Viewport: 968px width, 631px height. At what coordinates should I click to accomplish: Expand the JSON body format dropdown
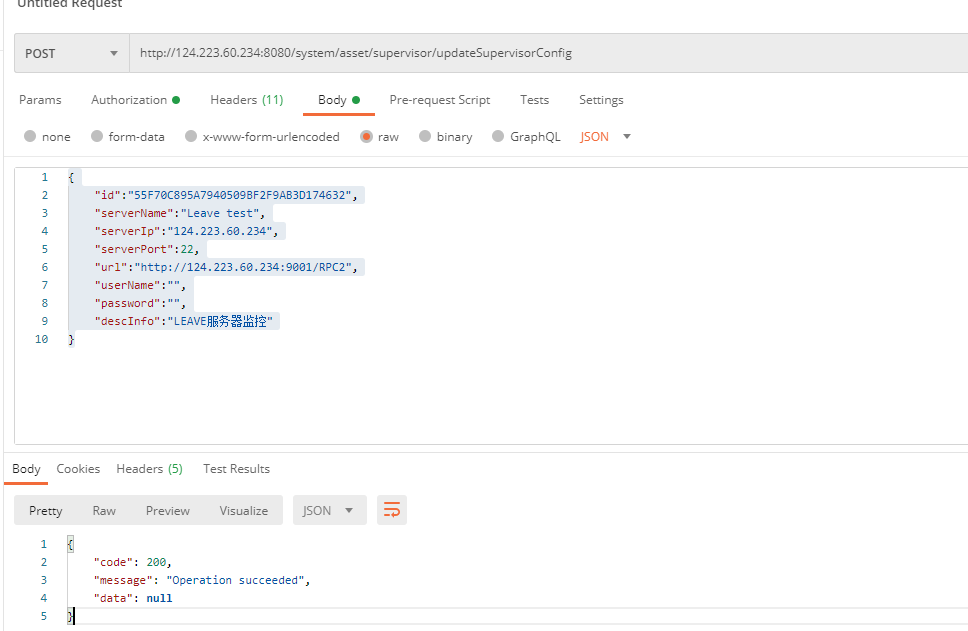(606, 137)
